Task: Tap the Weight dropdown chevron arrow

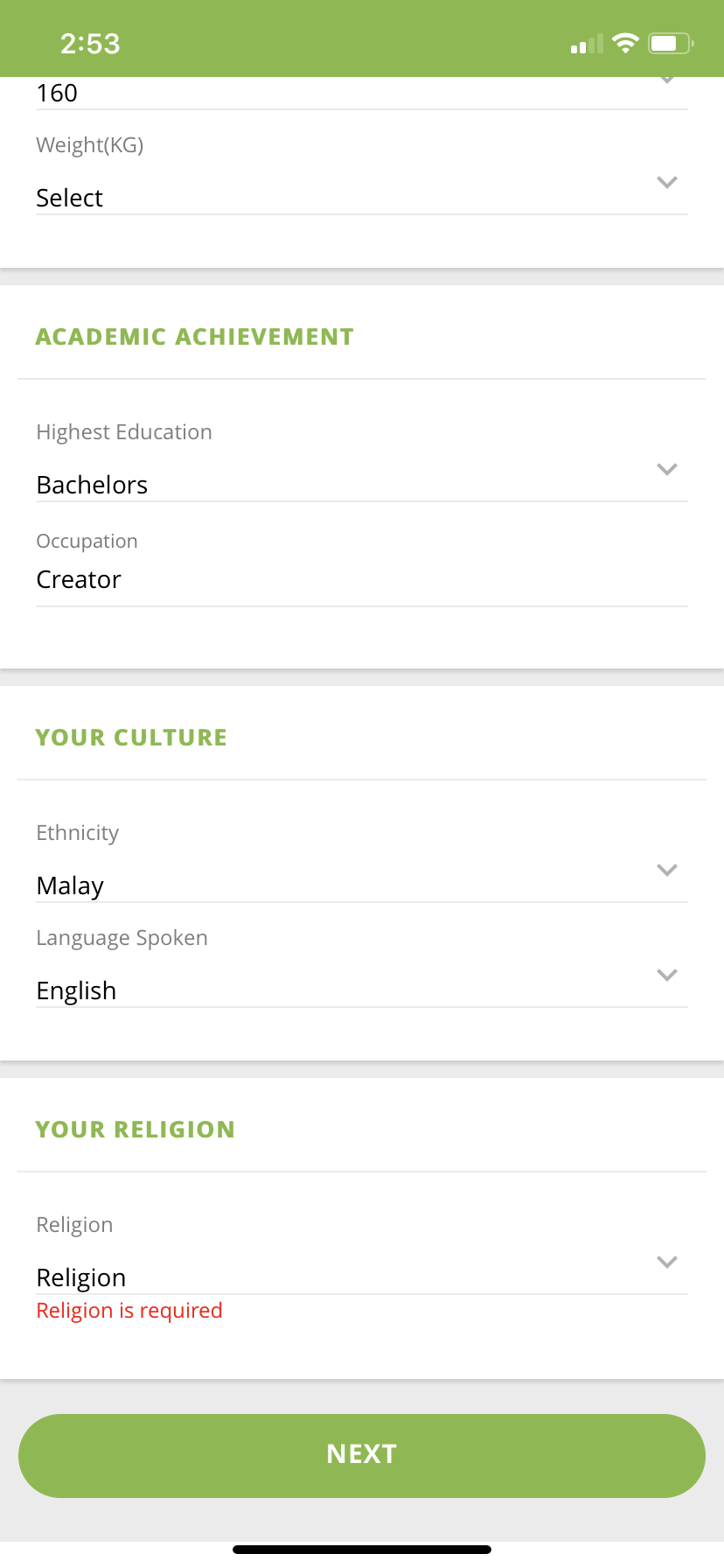Action: coord(667,183)
